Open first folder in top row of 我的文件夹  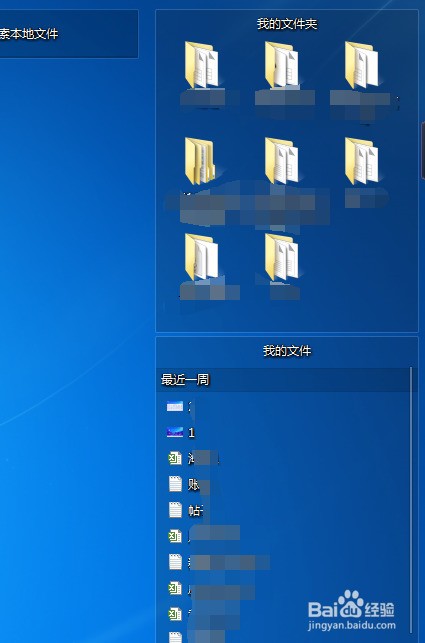click(x=201, y=66)
